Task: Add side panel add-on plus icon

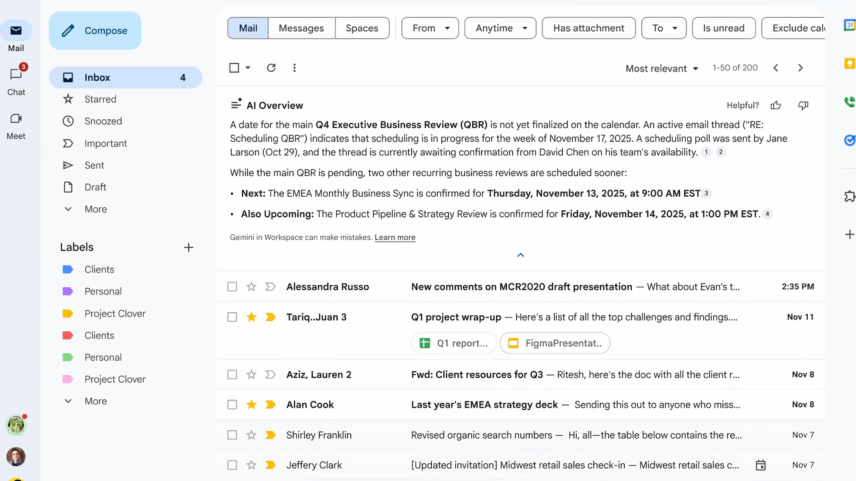Action: coord(849,234)
